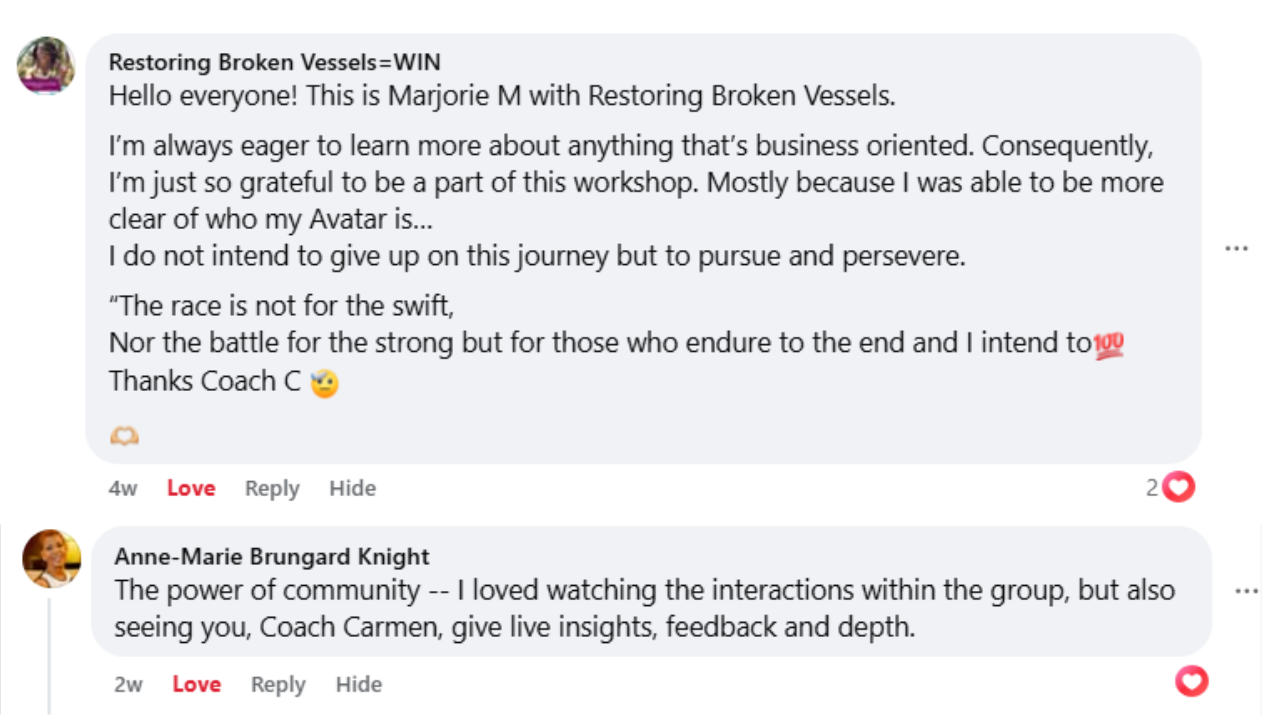Open 'Anne-Marie Brungard Knight' name link
Image resolution: width=1280 pixels, height=720 pixels.
coord(272,556)
